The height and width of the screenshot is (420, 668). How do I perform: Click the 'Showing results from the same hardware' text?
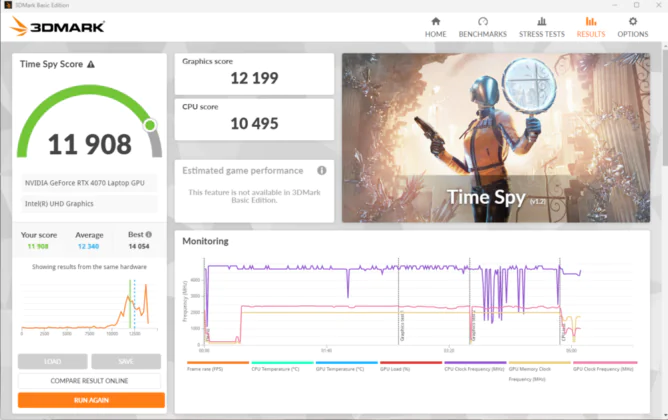tap(89, 267)
